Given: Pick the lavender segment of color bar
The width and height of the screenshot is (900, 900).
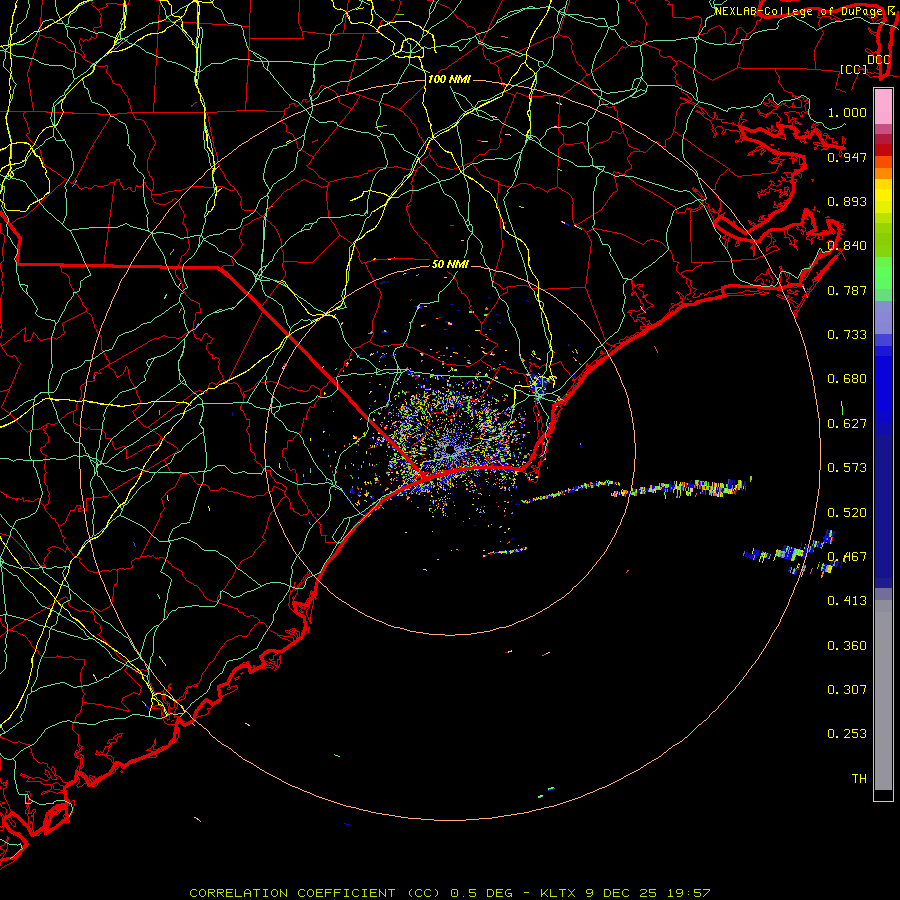Looking at the screenshot, I should (883, 318).
